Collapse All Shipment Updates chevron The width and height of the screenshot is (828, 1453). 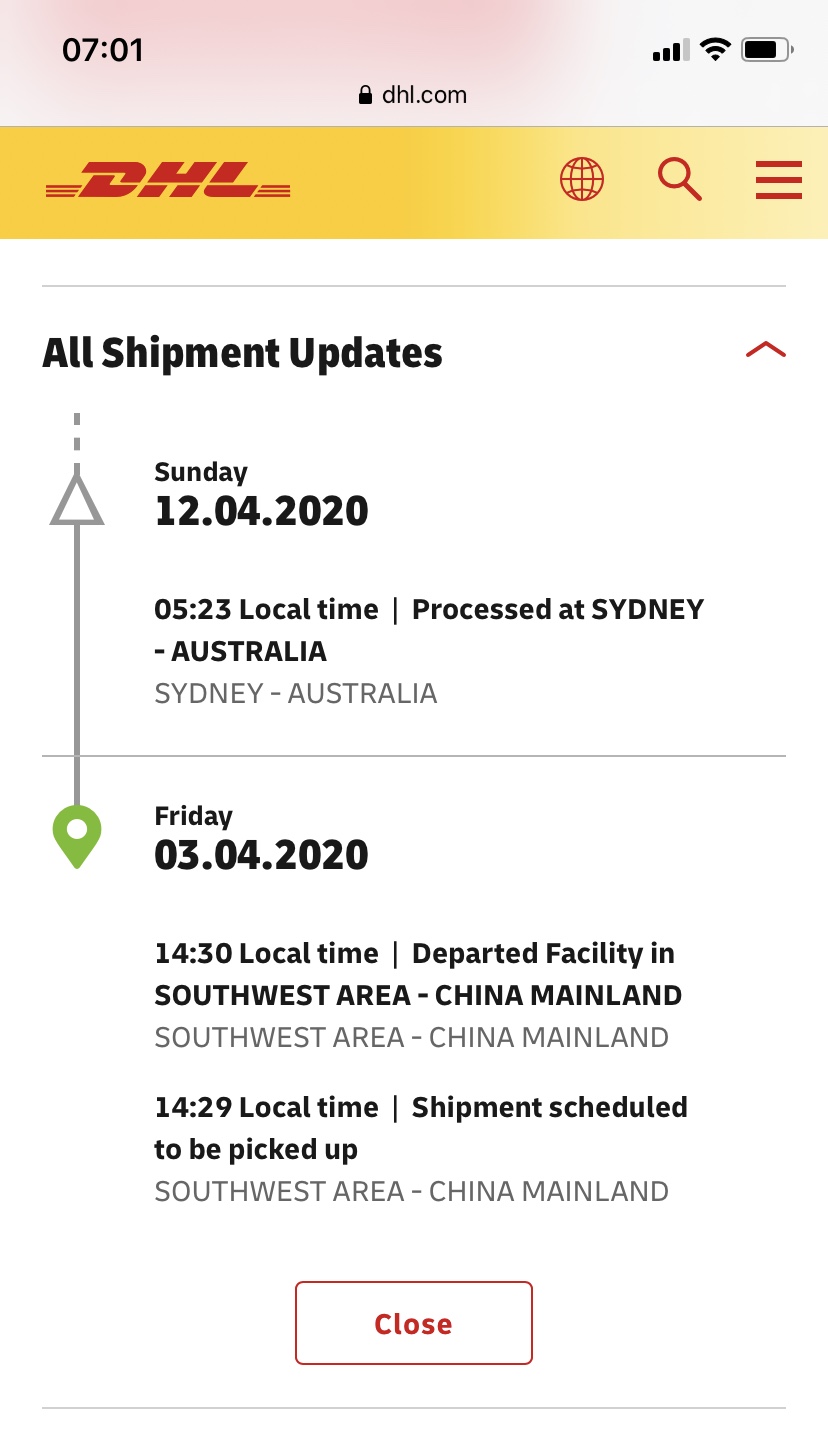point(766,350)
